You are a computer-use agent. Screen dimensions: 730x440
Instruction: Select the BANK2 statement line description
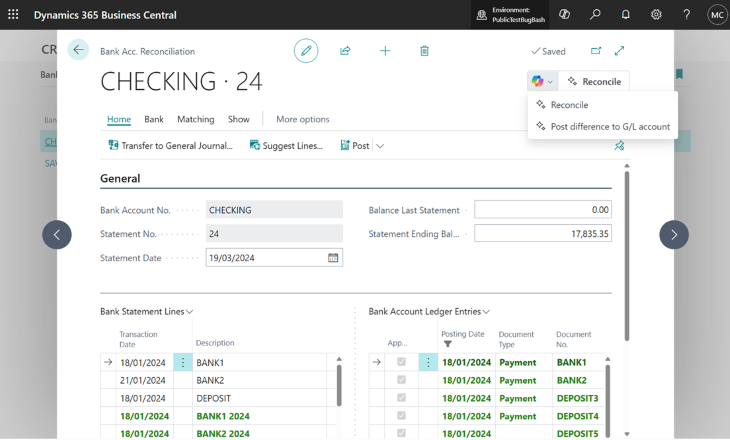(210, 380)
